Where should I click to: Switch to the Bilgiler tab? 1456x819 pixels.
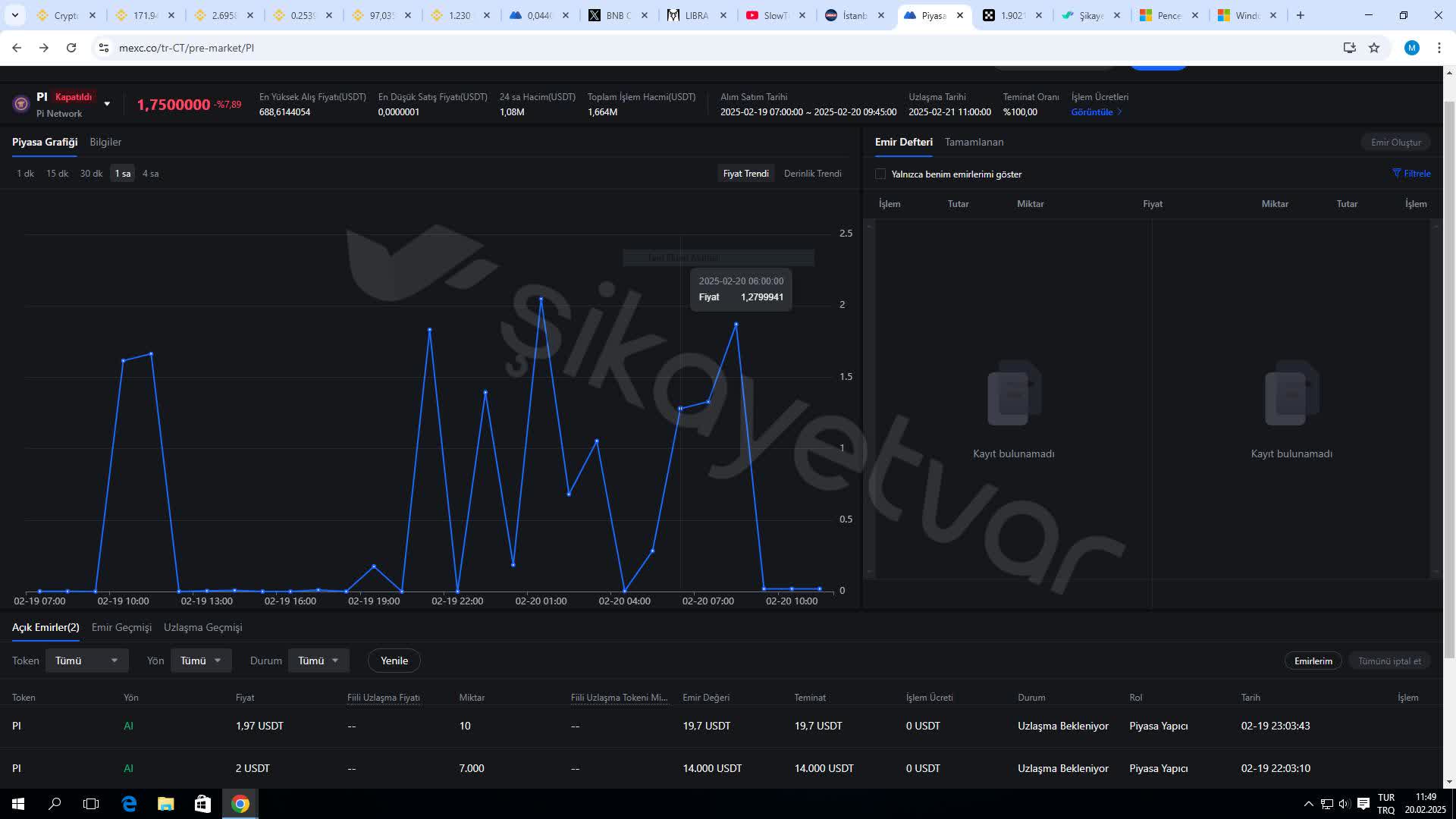(x=105, y=142)
